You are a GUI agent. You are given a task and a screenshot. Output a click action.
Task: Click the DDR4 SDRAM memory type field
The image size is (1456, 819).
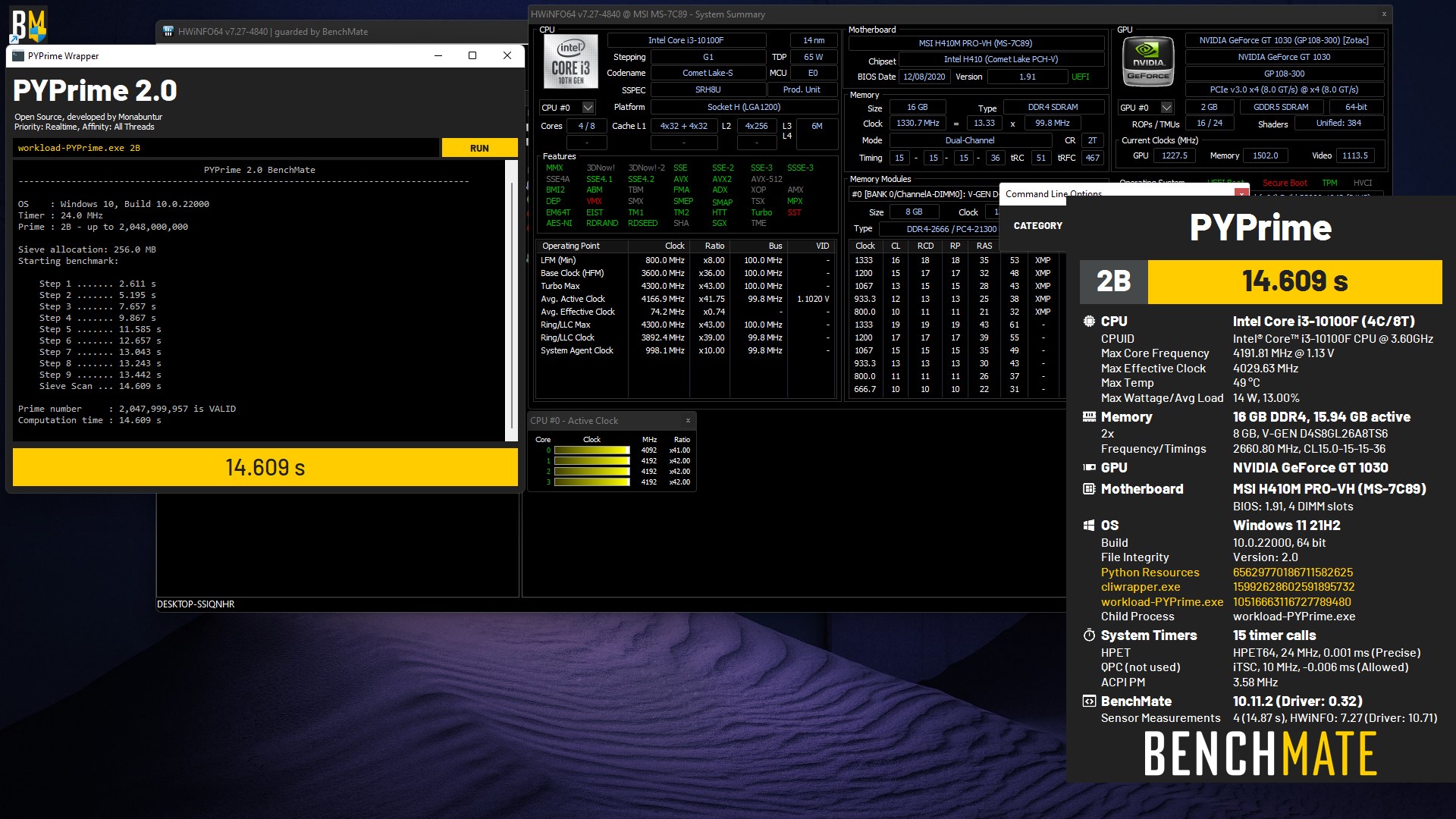pos(1053,107)
